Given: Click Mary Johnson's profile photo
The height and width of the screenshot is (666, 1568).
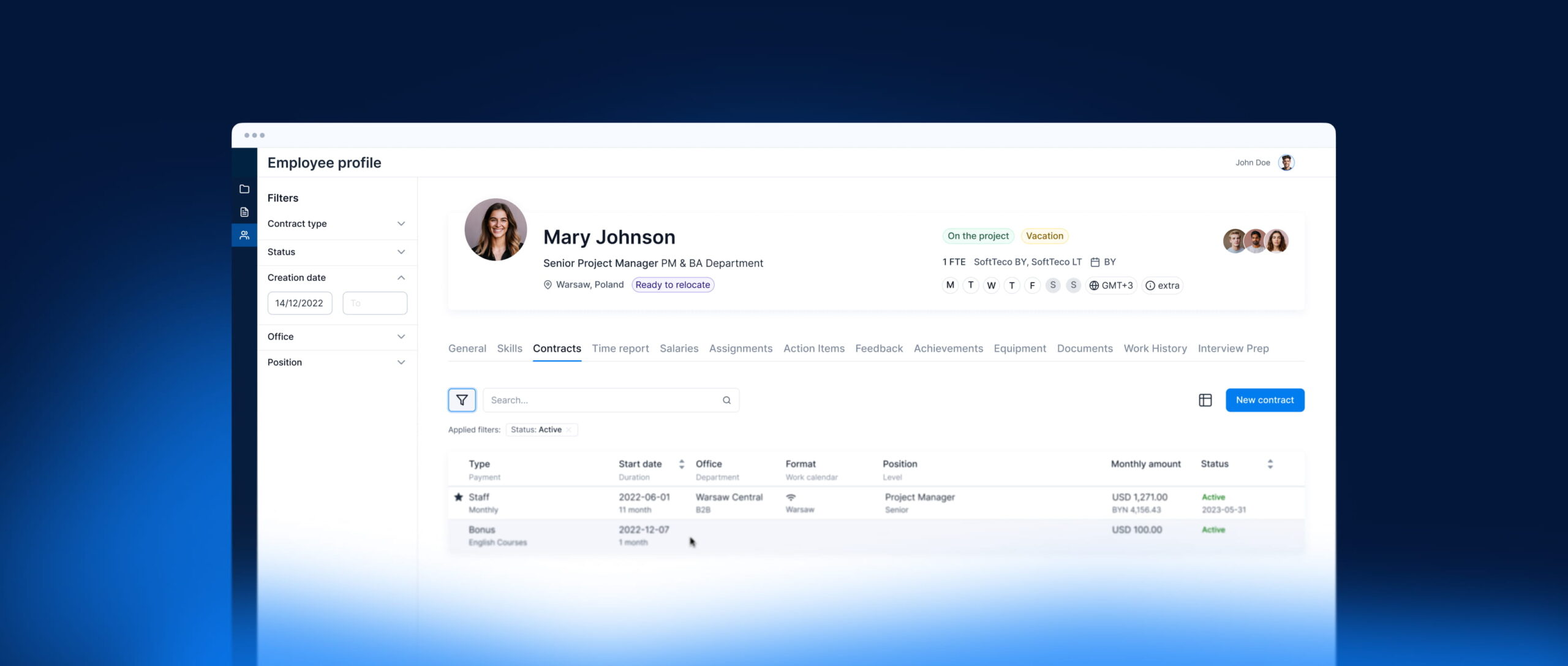Looking at the screenshot, I should 496,229.
